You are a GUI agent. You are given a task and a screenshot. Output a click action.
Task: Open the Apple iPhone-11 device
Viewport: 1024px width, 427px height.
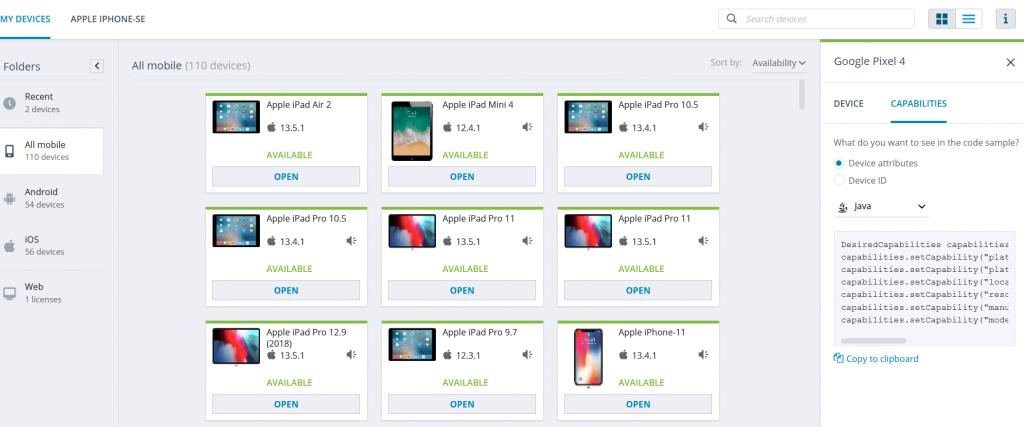638,404
